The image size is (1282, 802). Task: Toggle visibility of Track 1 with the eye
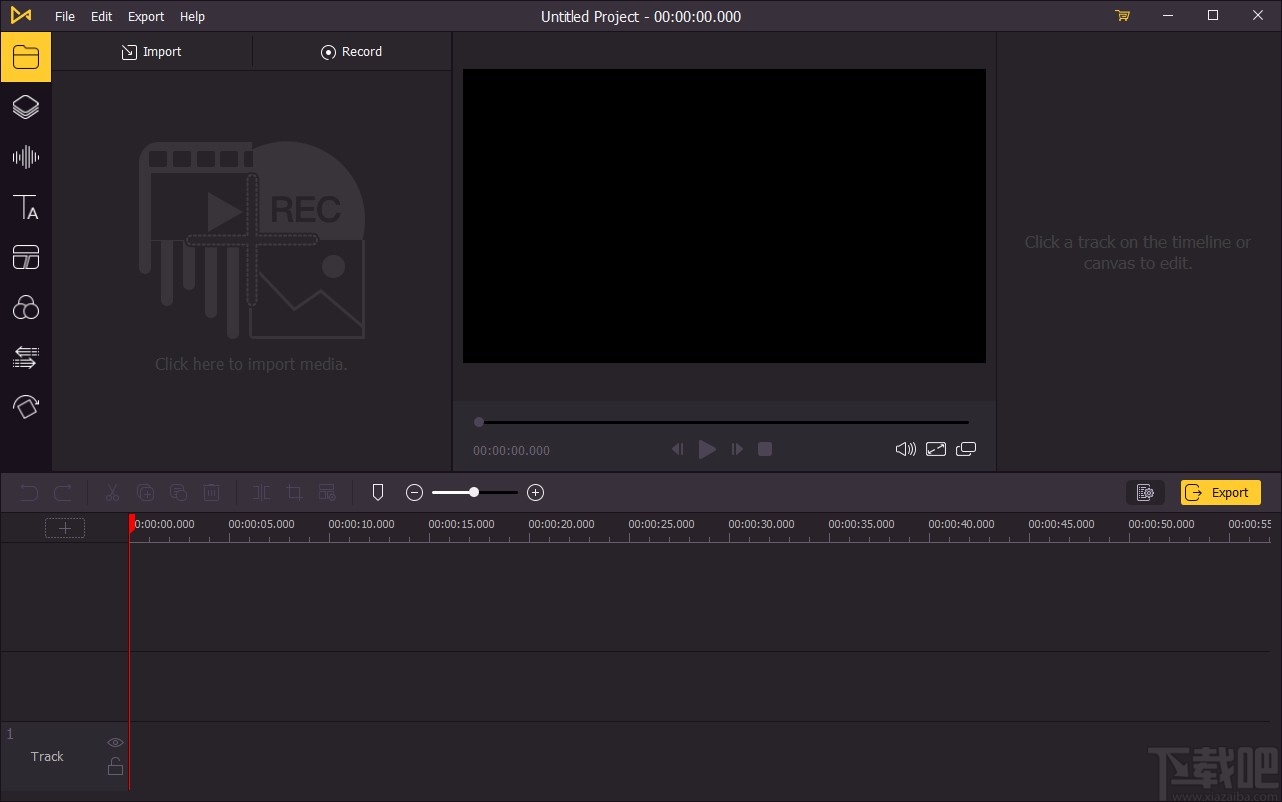click(115, 742)
